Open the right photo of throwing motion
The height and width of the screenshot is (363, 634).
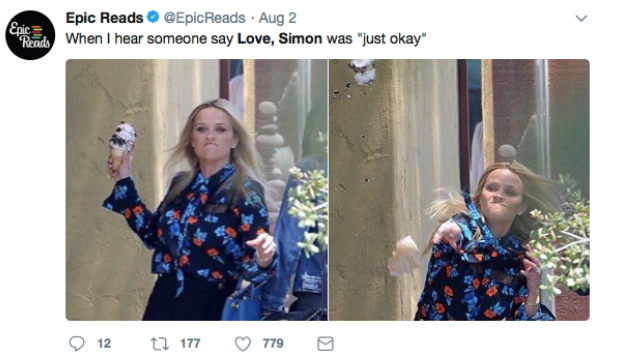tap(459, 190)
